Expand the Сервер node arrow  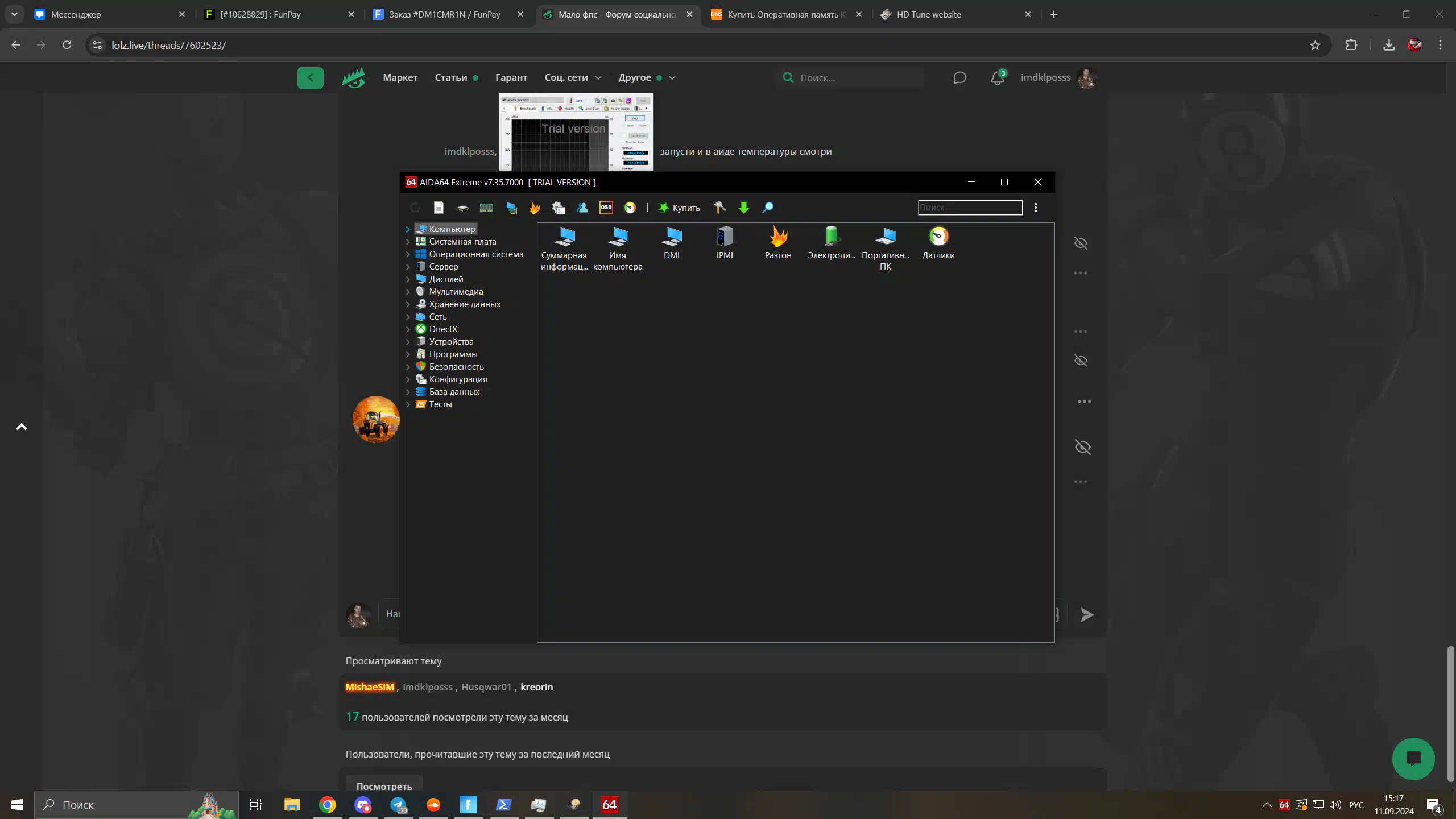pos(408,267)
